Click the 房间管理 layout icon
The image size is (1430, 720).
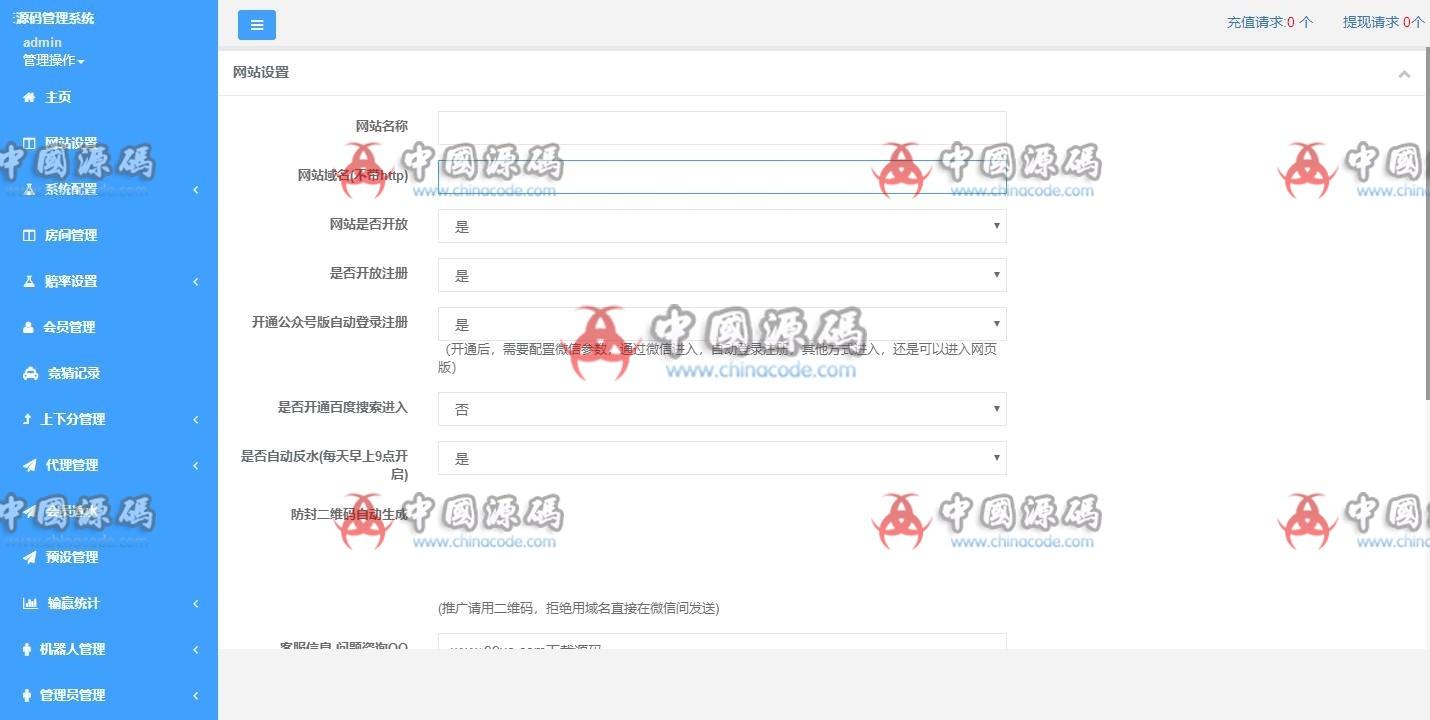pyautogui.click(x=29, y=235)
